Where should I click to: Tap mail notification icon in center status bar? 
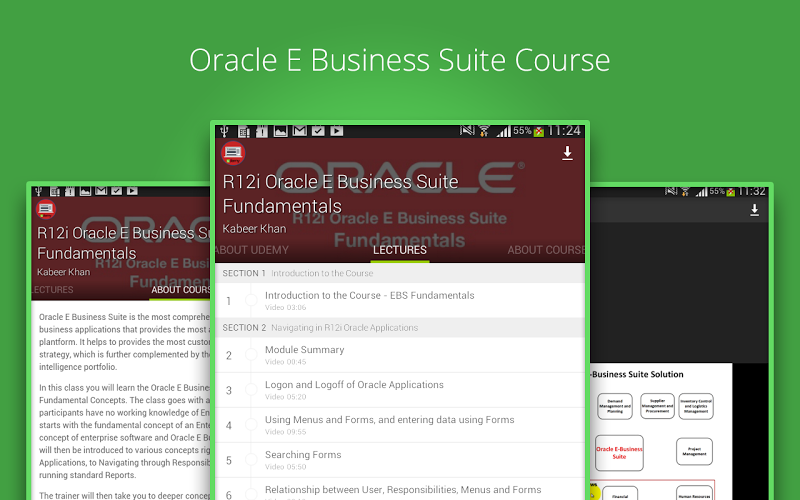point(299,131)
